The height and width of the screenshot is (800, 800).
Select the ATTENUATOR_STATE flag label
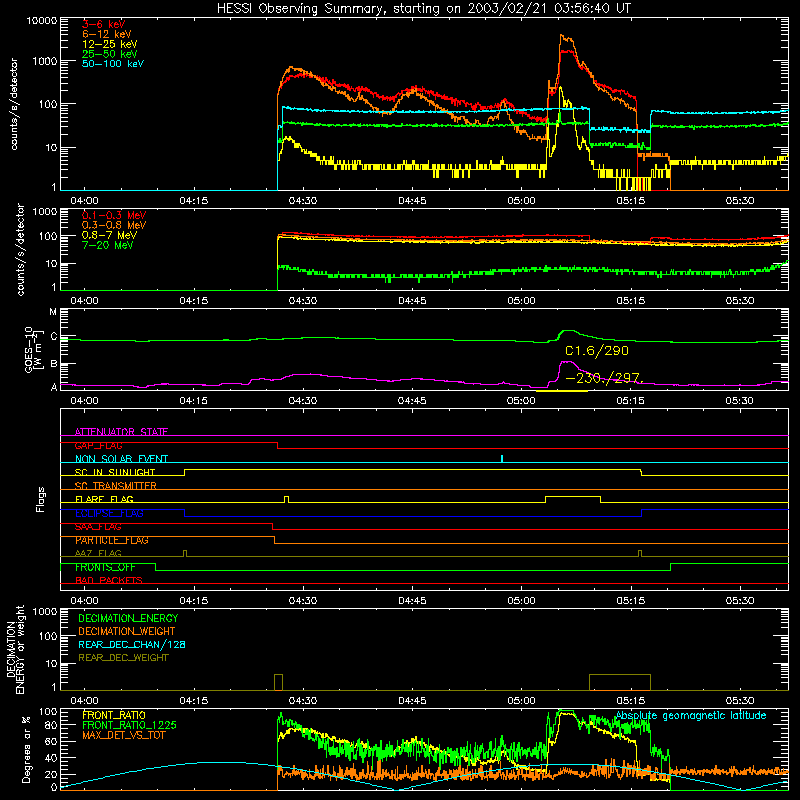coord(121,432)
